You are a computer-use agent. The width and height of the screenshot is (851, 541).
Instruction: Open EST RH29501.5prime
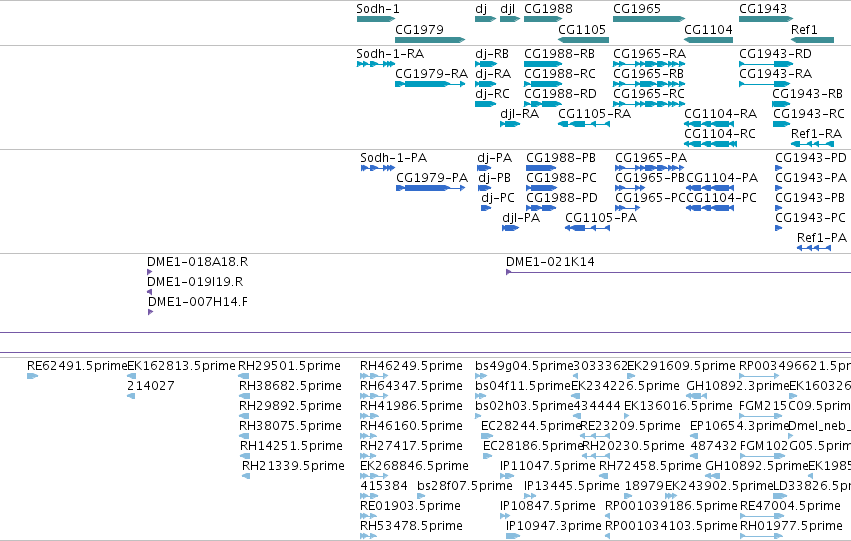[244, 376]
